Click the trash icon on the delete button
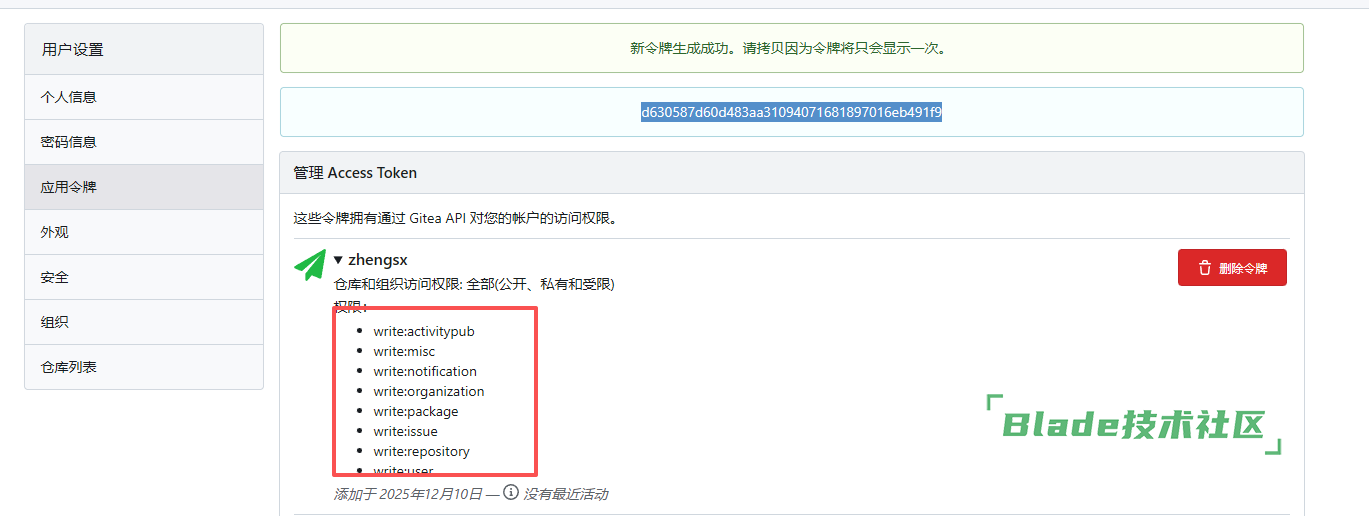The height and width of the screenshot is (516, 1369). point(1204,268)
